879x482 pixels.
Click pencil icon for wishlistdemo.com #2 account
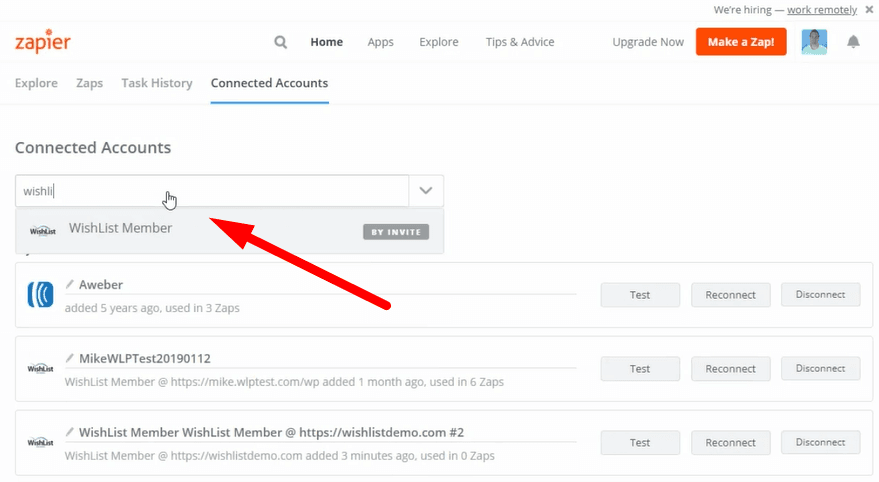(x=70, y=432)
